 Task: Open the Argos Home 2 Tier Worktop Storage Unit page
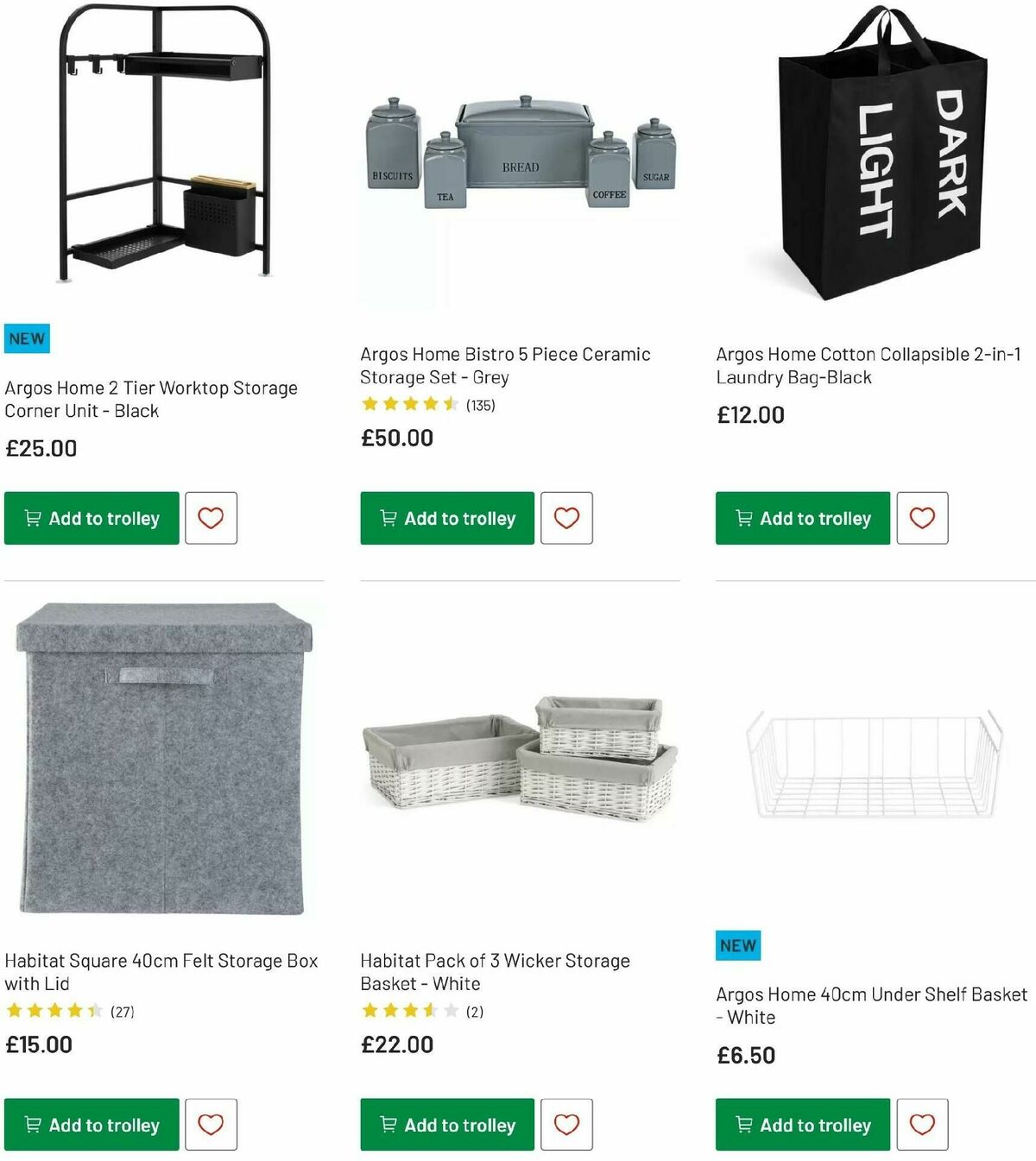151,400
